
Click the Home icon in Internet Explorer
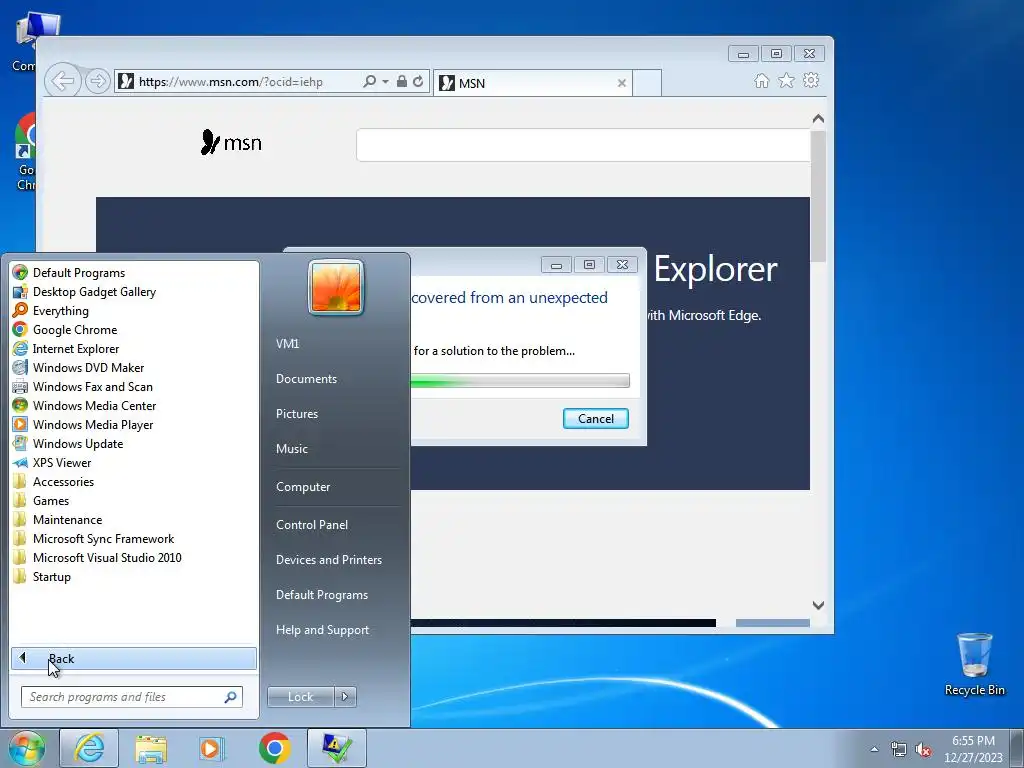pyautogui.click(x=761, y=80)
